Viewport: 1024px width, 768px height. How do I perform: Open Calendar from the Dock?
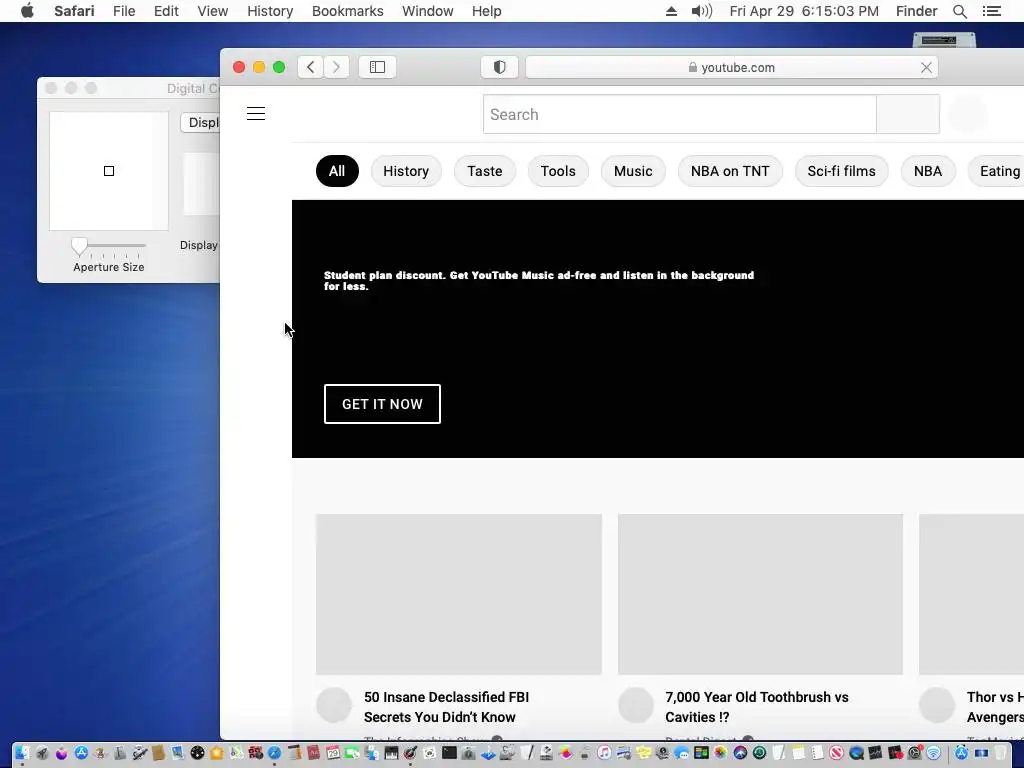pos(332,753)
